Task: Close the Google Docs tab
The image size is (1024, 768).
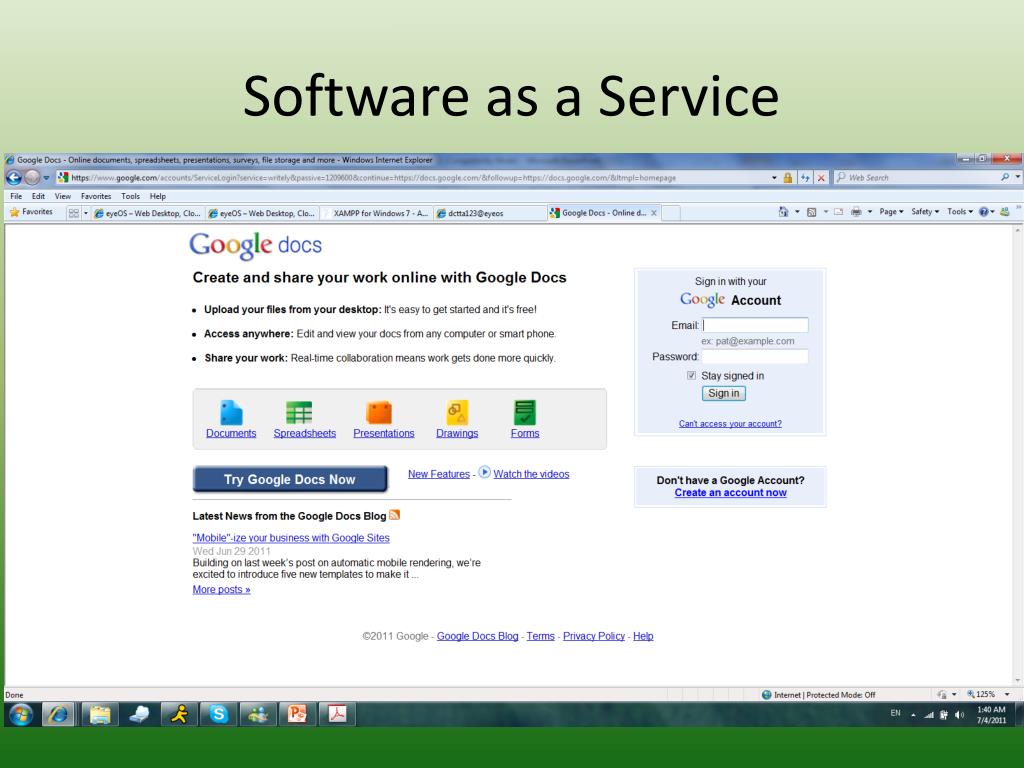Action: (x=654, y=213)
